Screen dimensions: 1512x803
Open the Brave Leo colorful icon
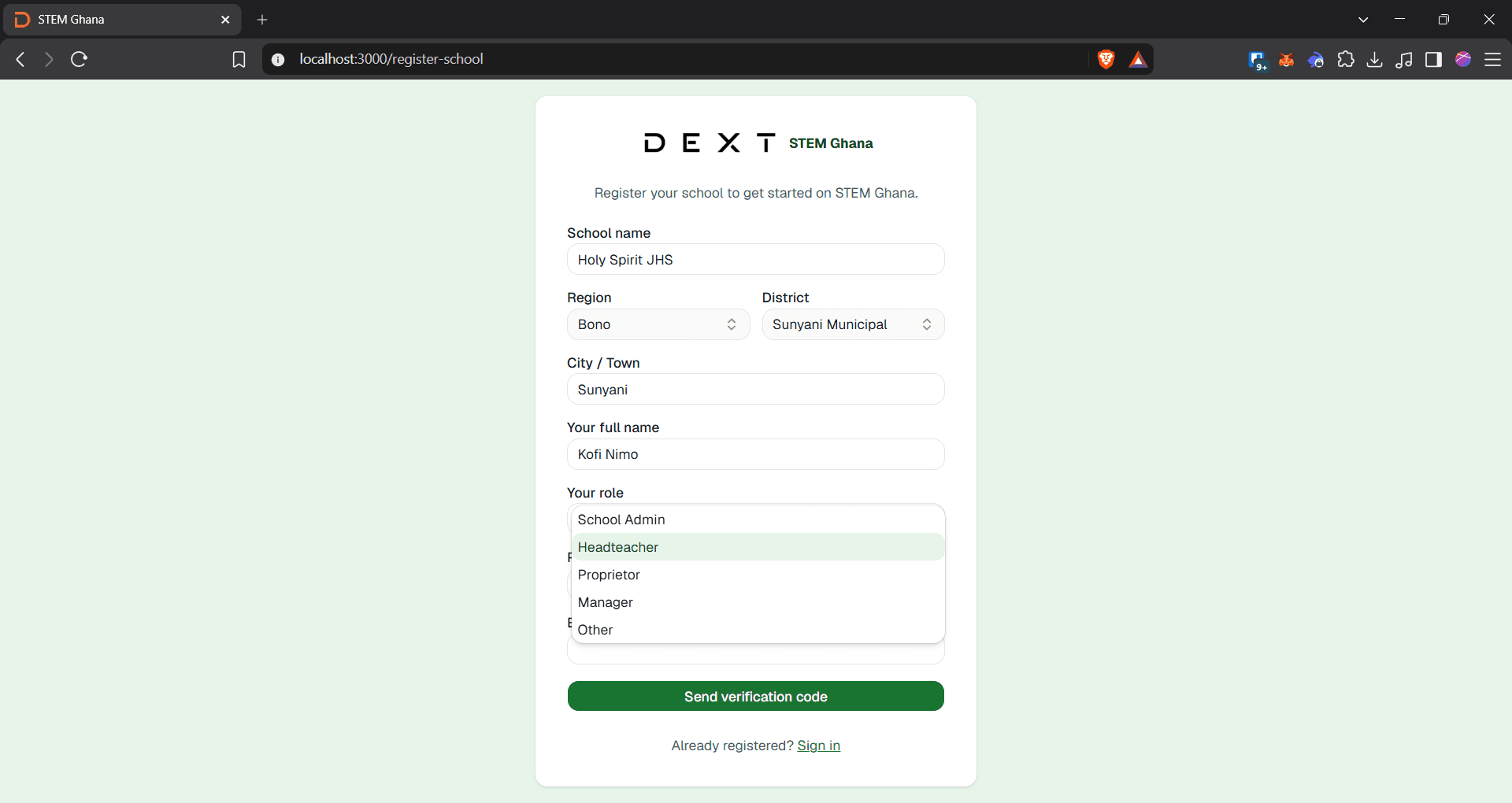[x=1463, y=59]
